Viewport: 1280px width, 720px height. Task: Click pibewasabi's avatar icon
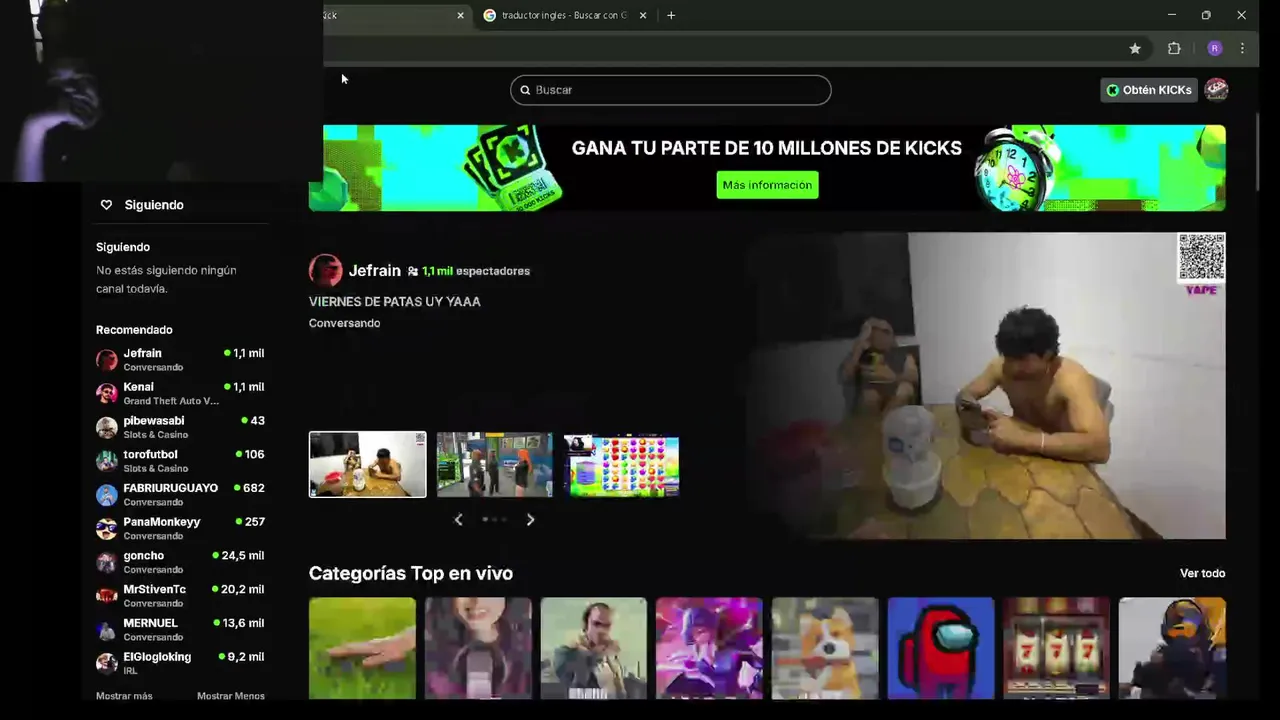pos(107,427)
